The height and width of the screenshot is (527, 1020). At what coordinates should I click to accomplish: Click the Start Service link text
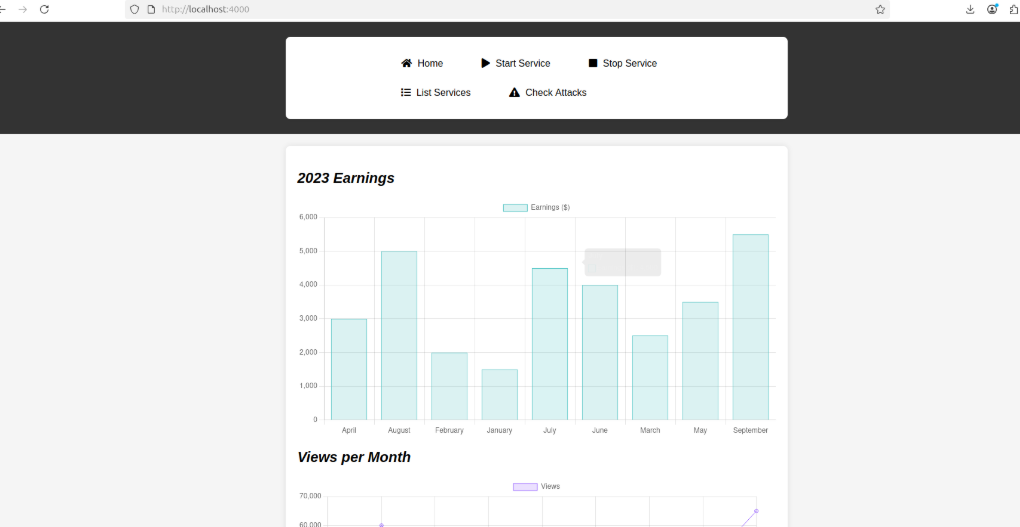522,63
